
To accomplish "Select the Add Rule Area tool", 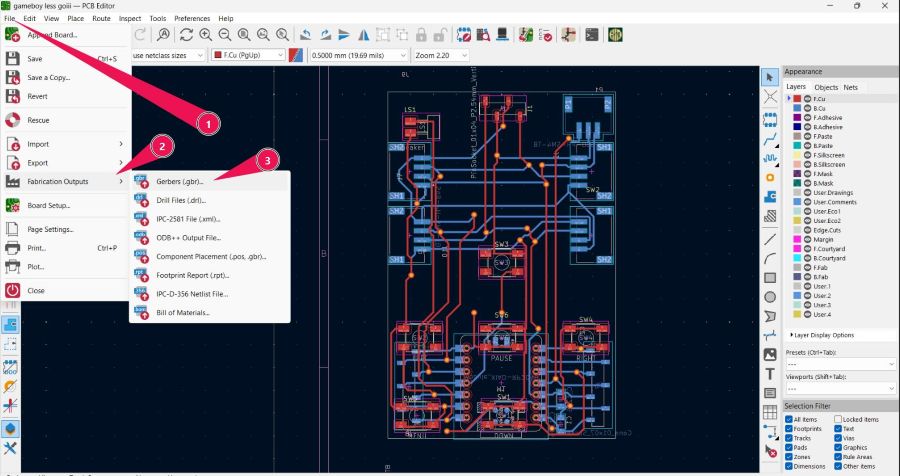I will (x=770, y=216).
